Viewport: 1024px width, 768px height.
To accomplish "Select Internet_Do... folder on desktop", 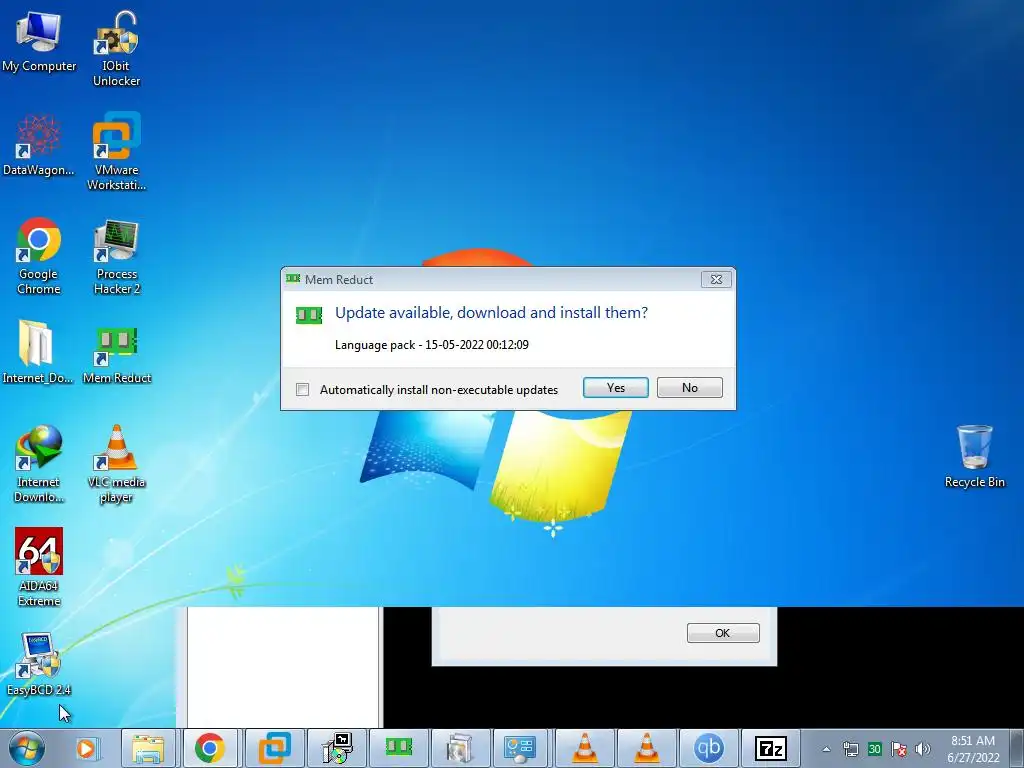I will click(x=37, y=352).
